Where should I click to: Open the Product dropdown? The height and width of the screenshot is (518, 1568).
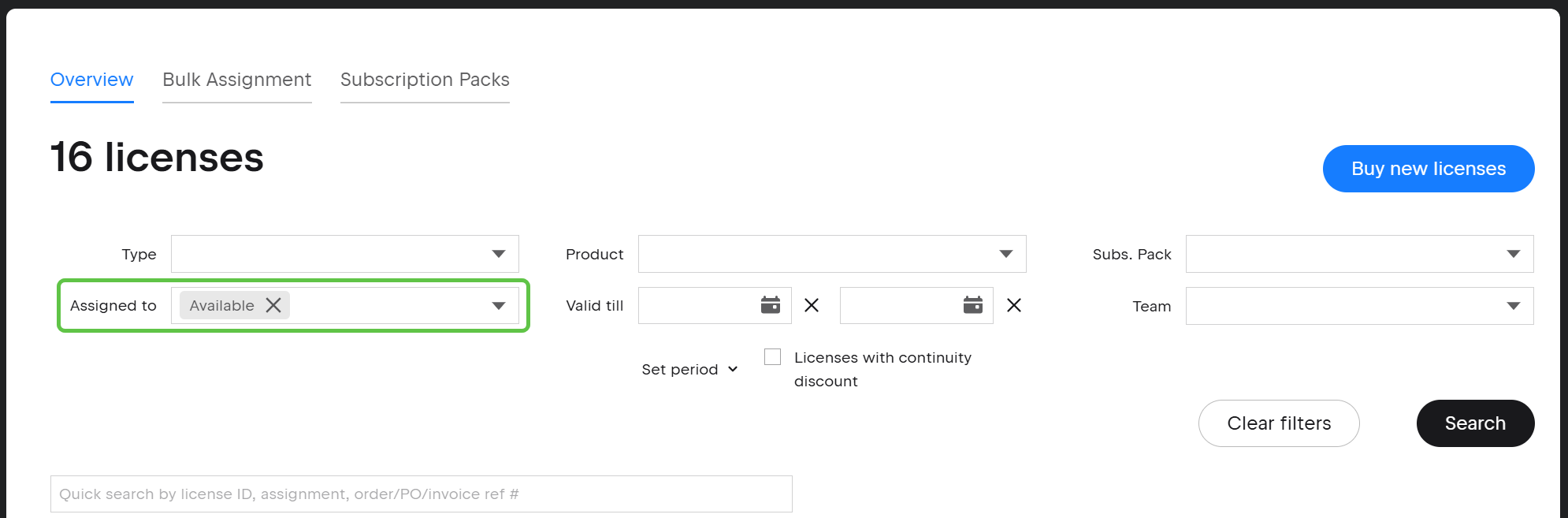tap(1005, 254)
